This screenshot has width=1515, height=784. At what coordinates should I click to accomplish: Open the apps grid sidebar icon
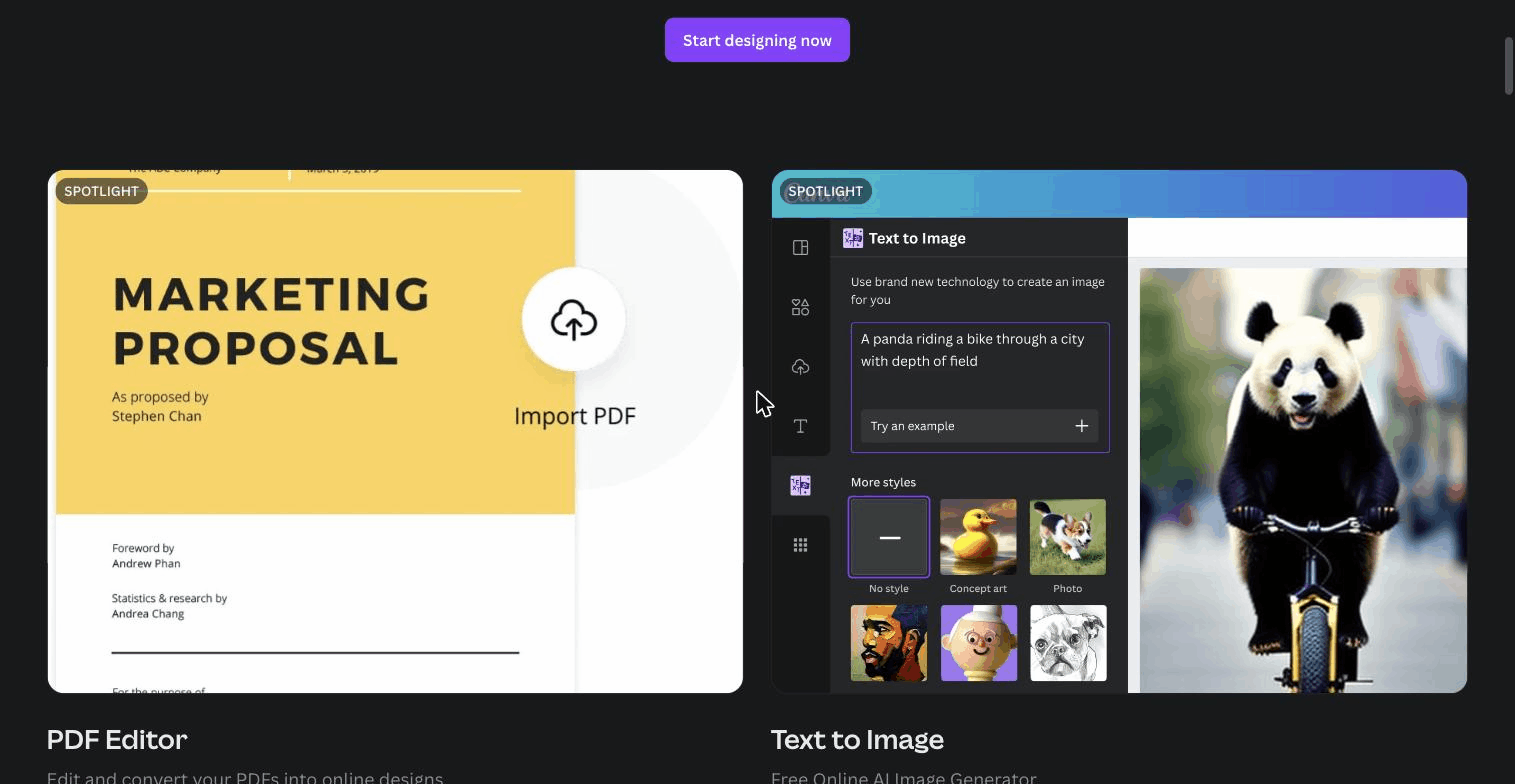coord(800,545)
